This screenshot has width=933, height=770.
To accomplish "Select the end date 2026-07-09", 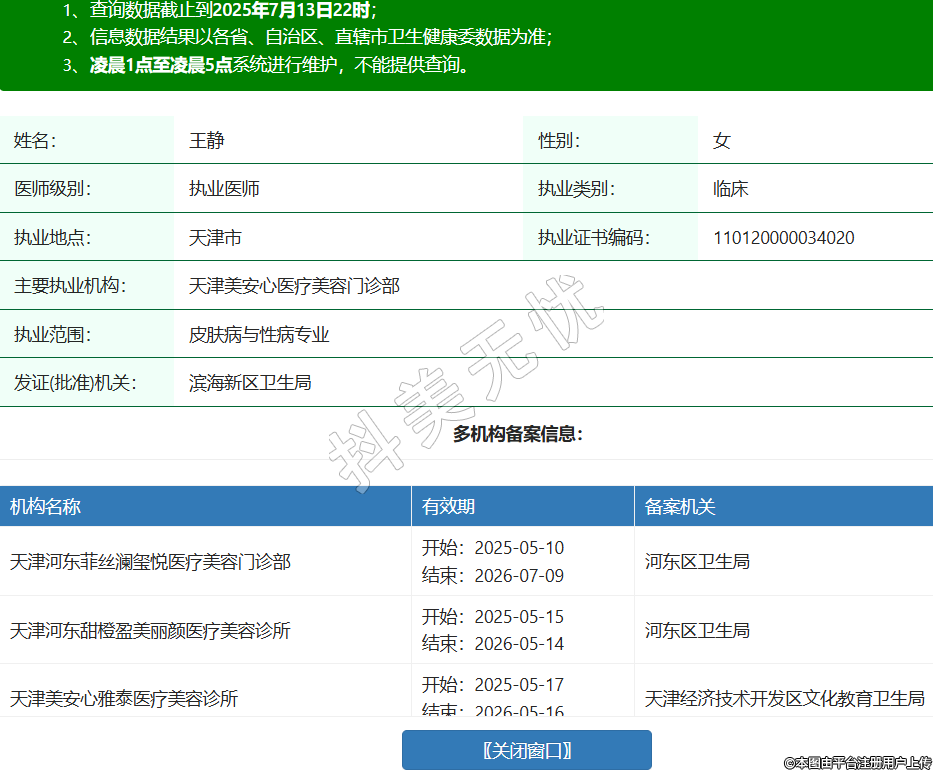I will click(518, 576).
